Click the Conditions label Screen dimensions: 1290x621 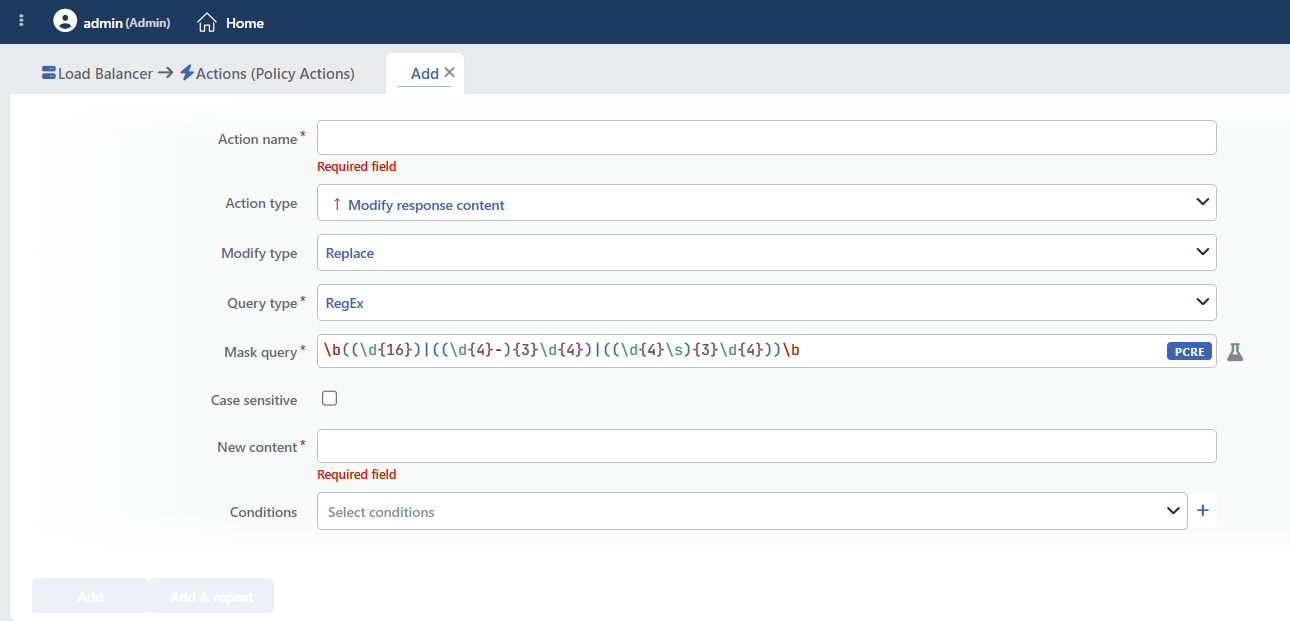click(x=264, y=512)
